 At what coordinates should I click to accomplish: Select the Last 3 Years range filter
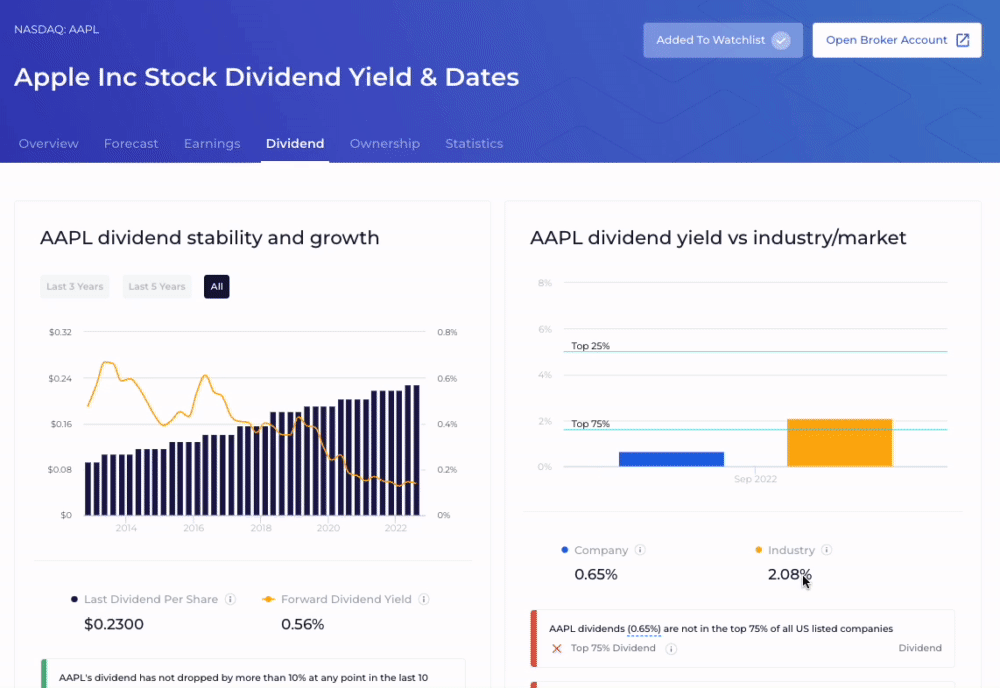pyautogui.click(x=75, y=286)
